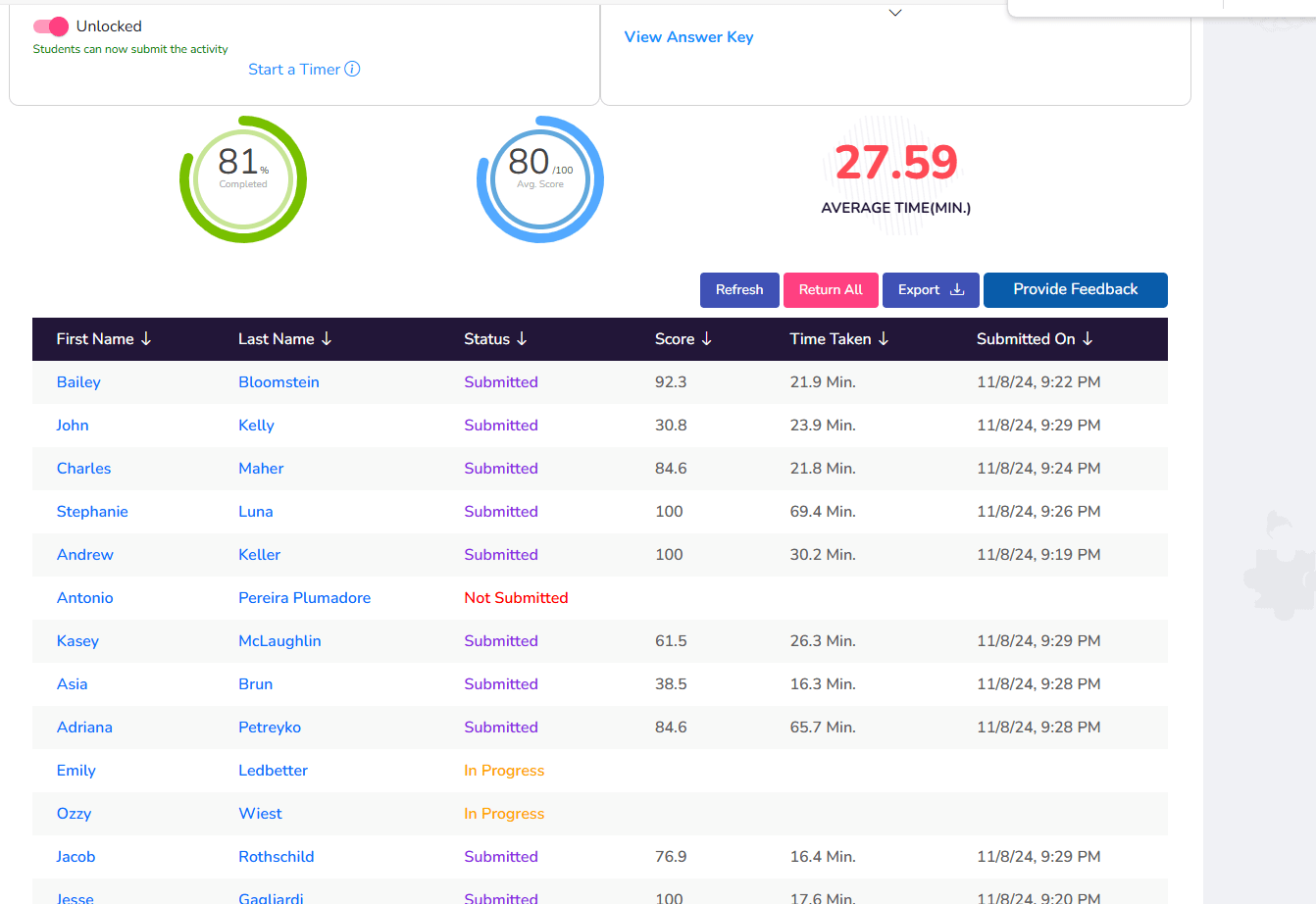Open student Stephanie's first name link

pyautogui.click(x=92, y=512)
